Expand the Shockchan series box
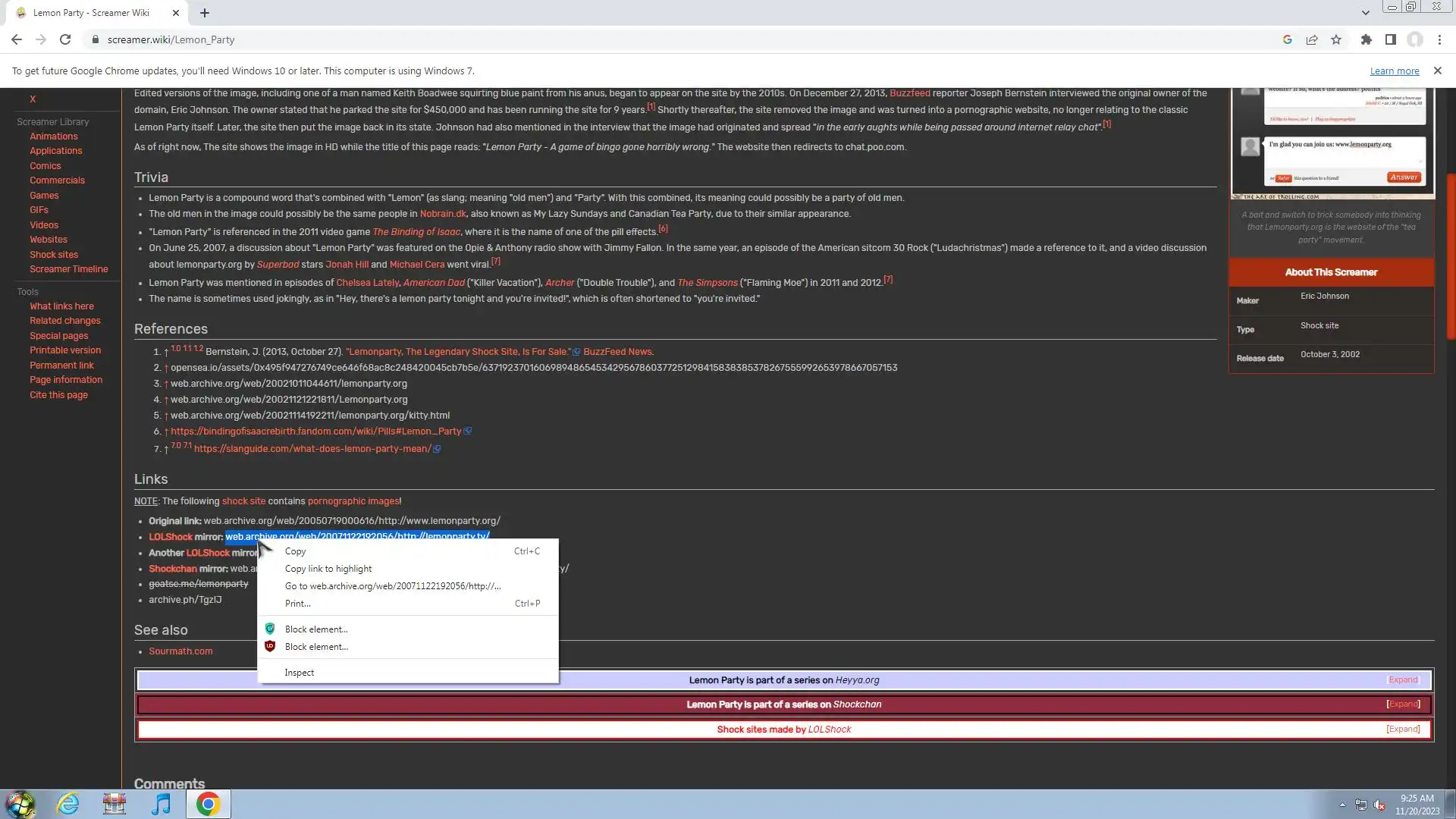This screenshot has width=1456, height=819. (x=1402, y=704)
